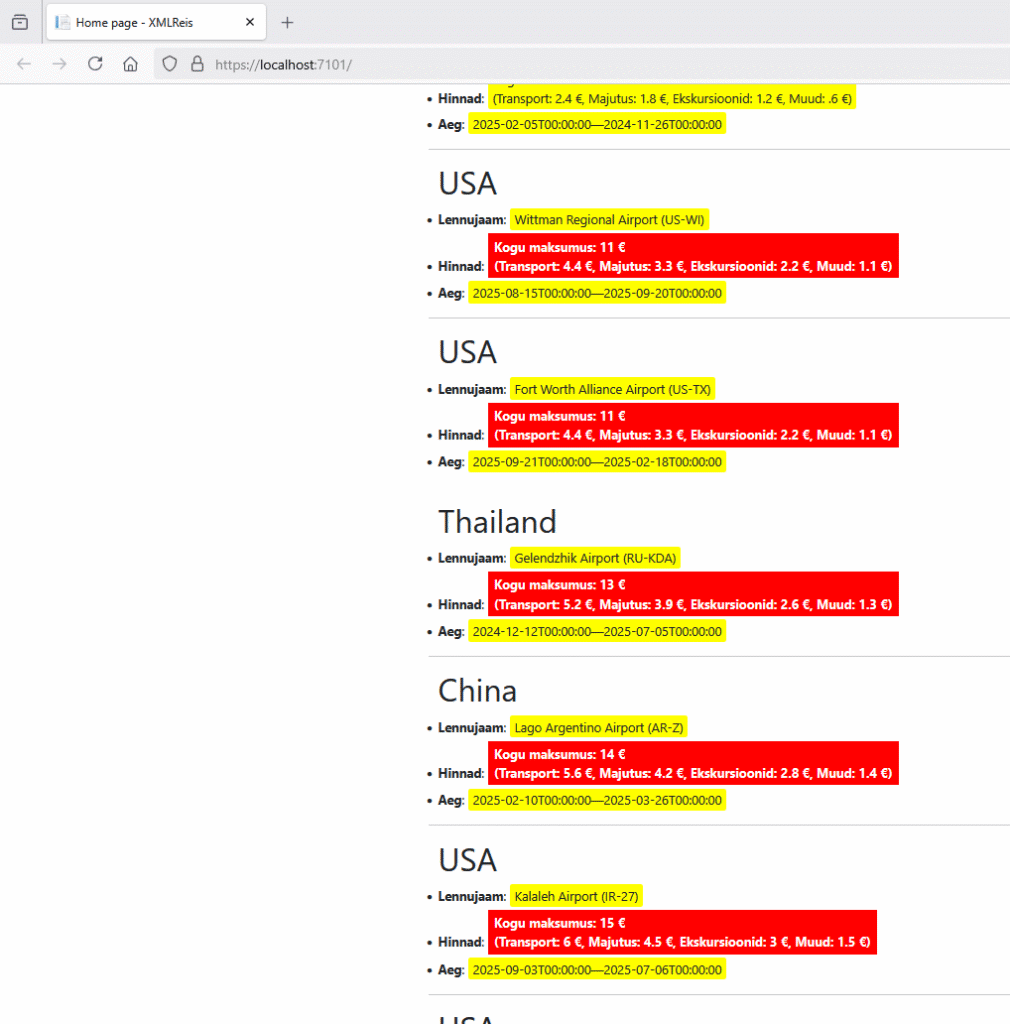1010x1024 pixels.
Task: Close the Home page - XMLReis tab
Action: coord(250,22)
